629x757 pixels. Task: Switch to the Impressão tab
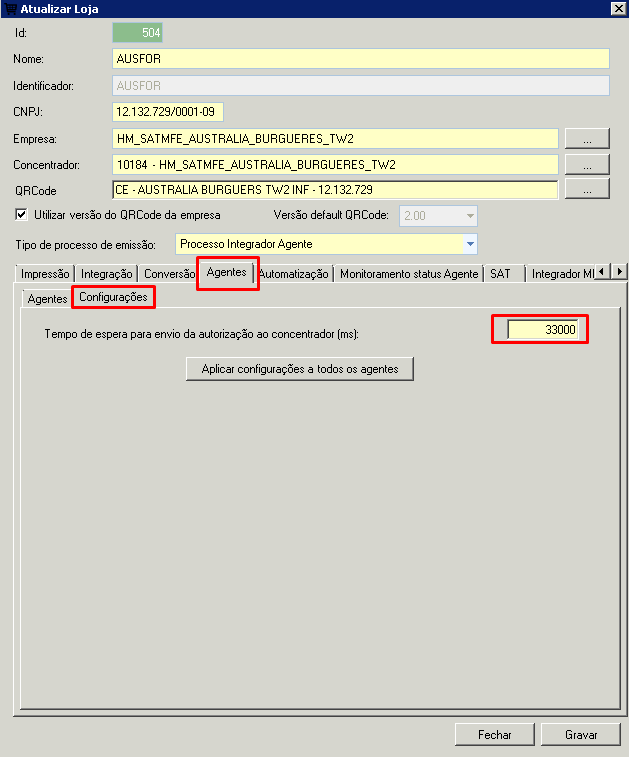[45, 274]
